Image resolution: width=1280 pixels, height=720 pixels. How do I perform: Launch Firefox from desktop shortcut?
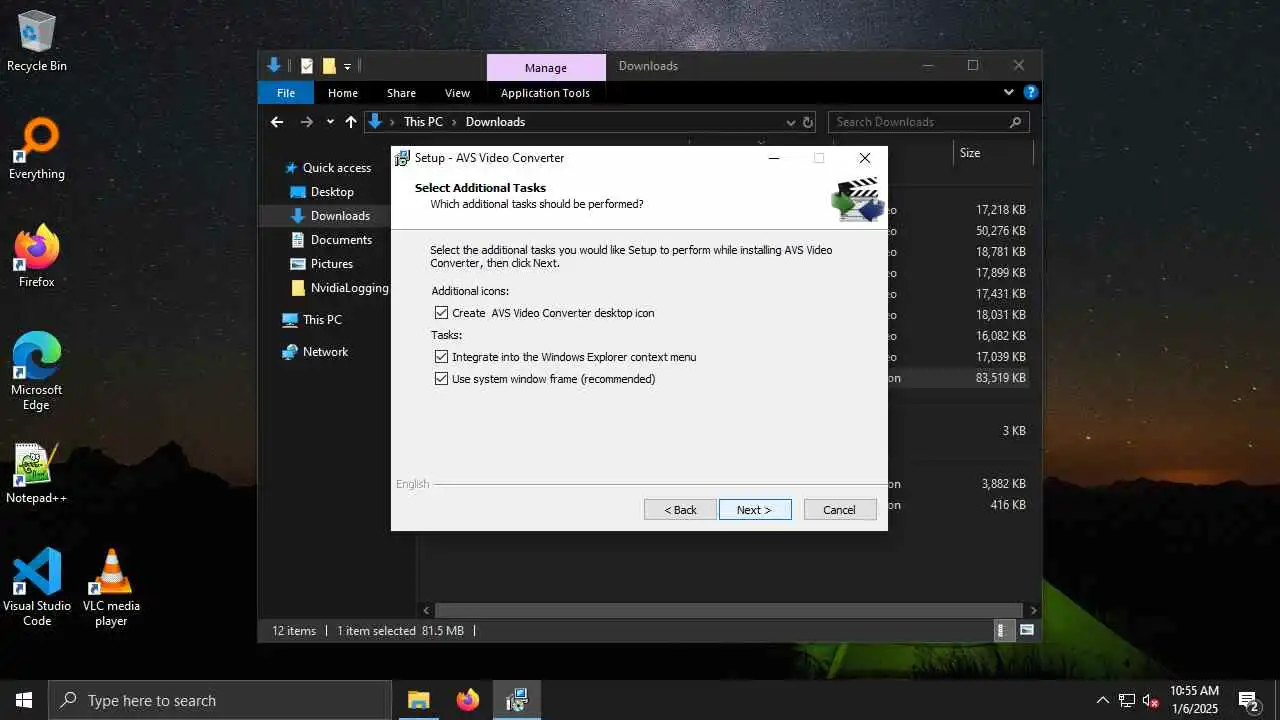point(37,257)
